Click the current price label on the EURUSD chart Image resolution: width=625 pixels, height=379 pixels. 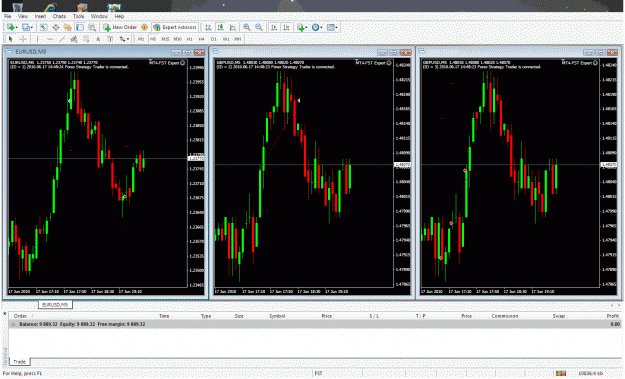[x=196, y=159]
